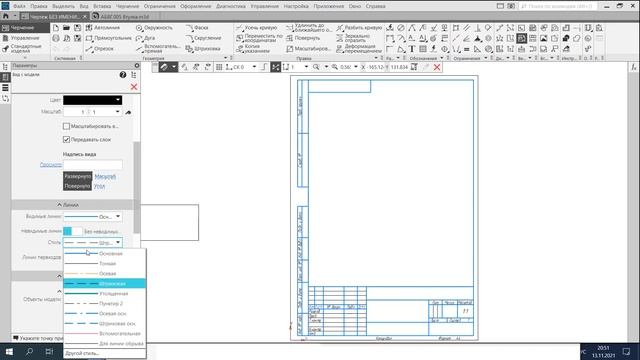Click the home icon tab
This screenshot has height=360, width=640.
point(6,16)
